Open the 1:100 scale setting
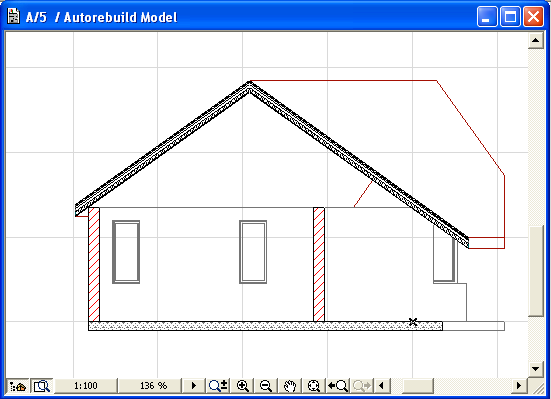The width and height of the screenshot is (551, 399). coord(86,386)
